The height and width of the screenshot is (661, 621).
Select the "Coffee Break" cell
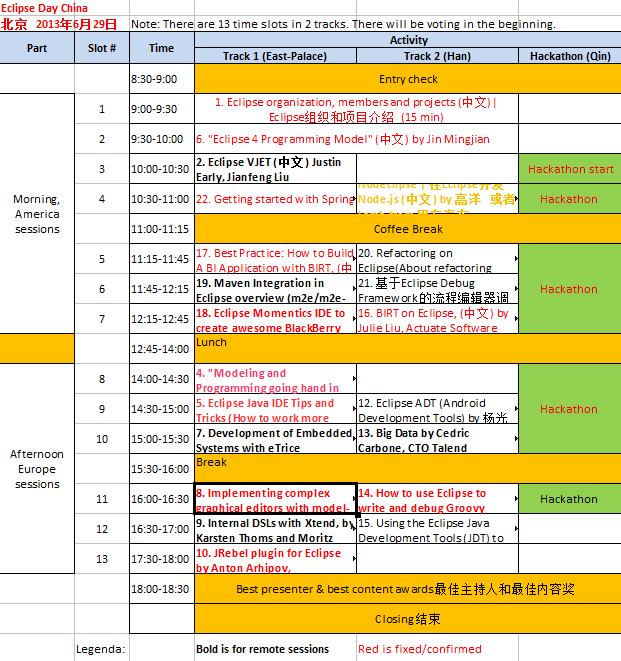point(408,229)
